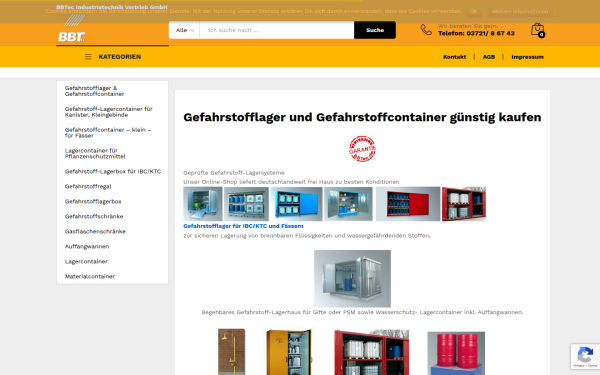Click the search input field
This screenshot has width=600, height=375.
pos(277,30)
